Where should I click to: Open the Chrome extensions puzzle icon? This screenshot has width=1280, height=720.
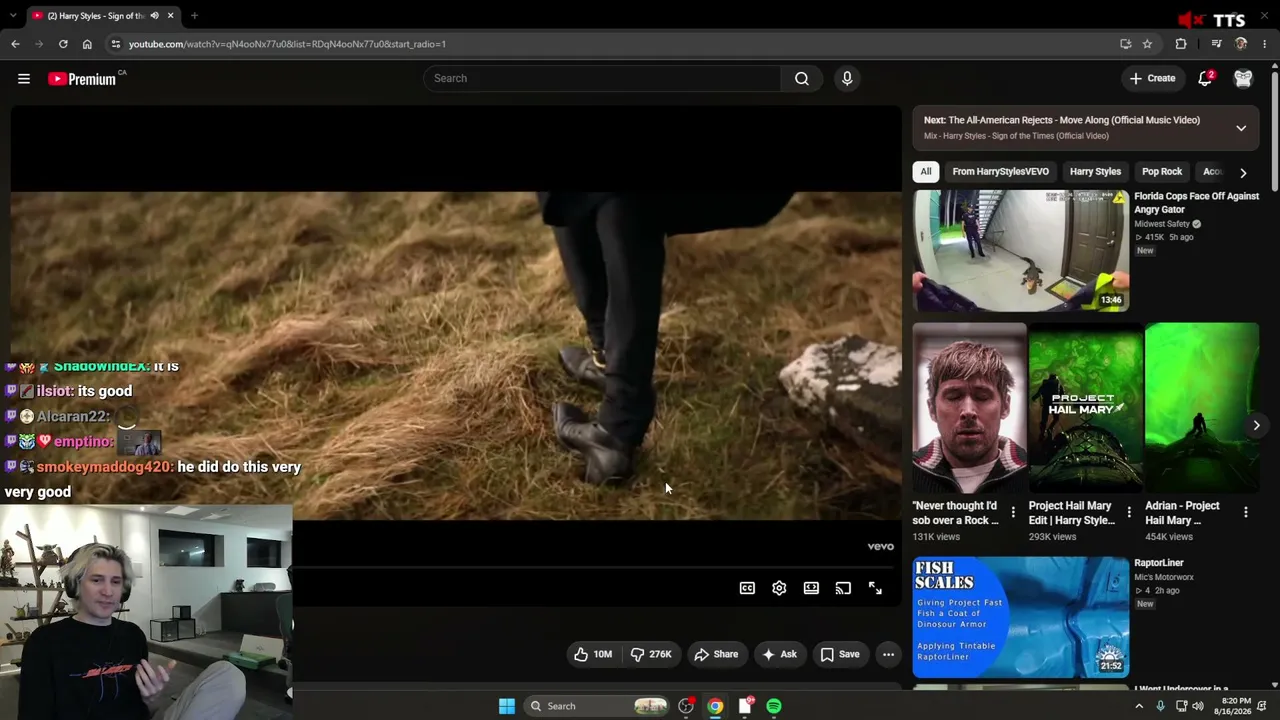[1181, 44]
